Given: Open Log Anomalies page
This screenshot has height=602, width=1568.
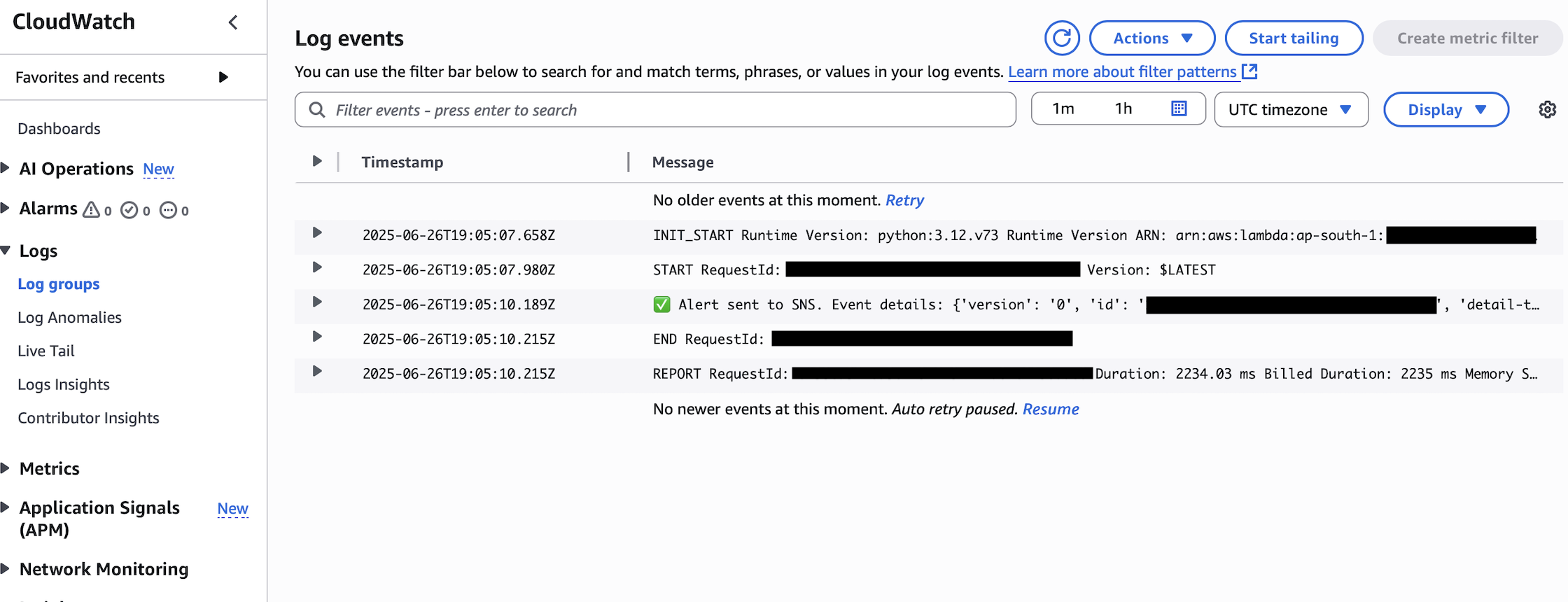Looking at the screenshot, I should pyautogui.click(x=69, y=318).
